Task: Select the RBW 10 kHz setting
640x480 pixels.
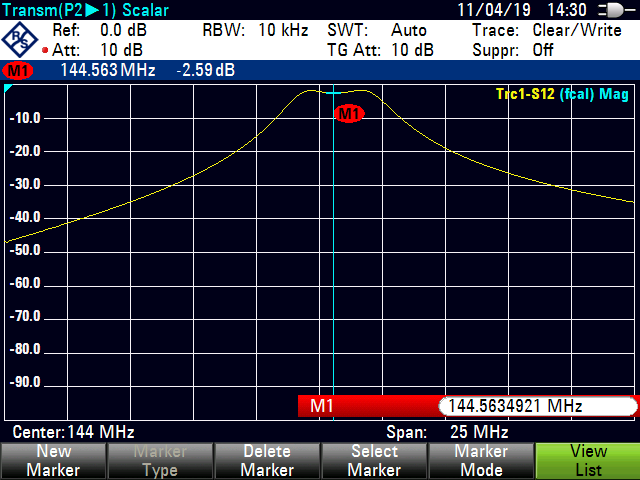Action: click(x=255, y=30)
